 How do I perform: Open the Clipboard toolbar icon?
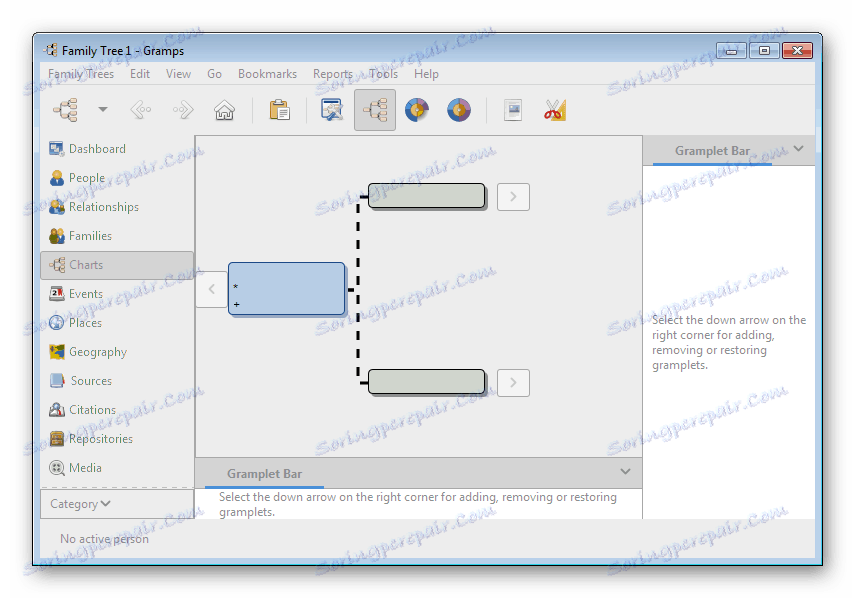click(279, 110)
